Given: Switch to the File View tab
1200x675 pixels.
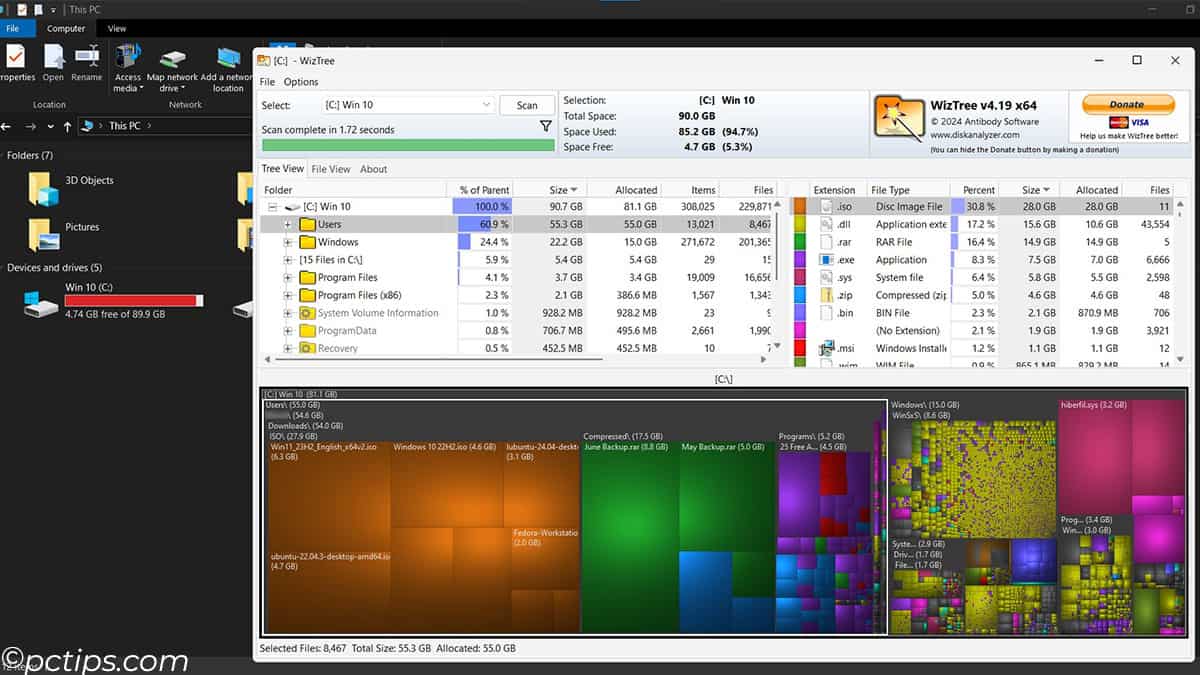Looking at the screenshot, I should click(x=331, y=169).
